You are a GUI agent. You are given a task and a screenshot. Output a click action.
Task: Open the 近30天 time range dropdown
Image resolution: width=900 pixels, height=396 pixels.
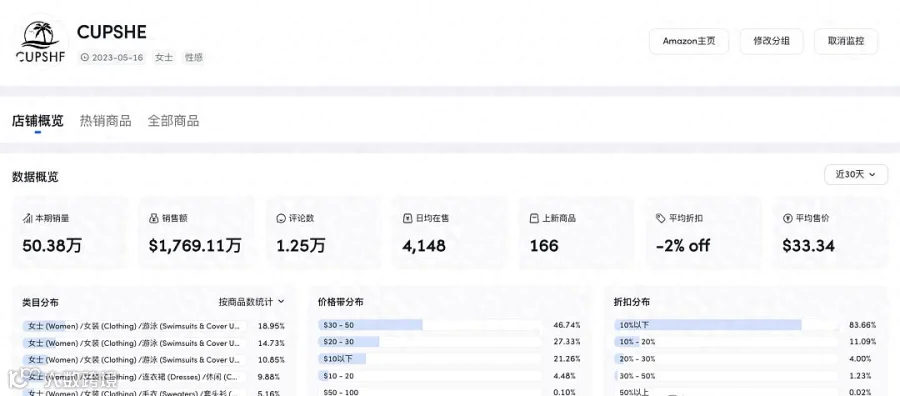click(x=856, y=174)
